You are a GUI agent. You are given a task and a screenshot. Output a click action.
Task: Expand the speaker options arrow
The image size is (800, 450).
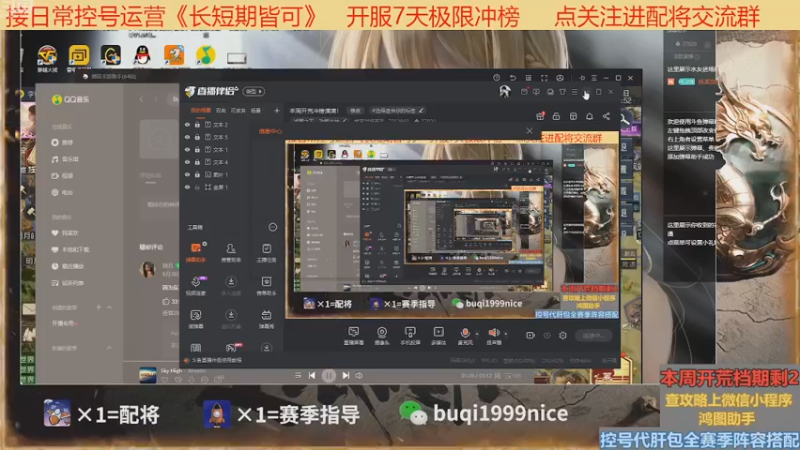tap(506, 334)
